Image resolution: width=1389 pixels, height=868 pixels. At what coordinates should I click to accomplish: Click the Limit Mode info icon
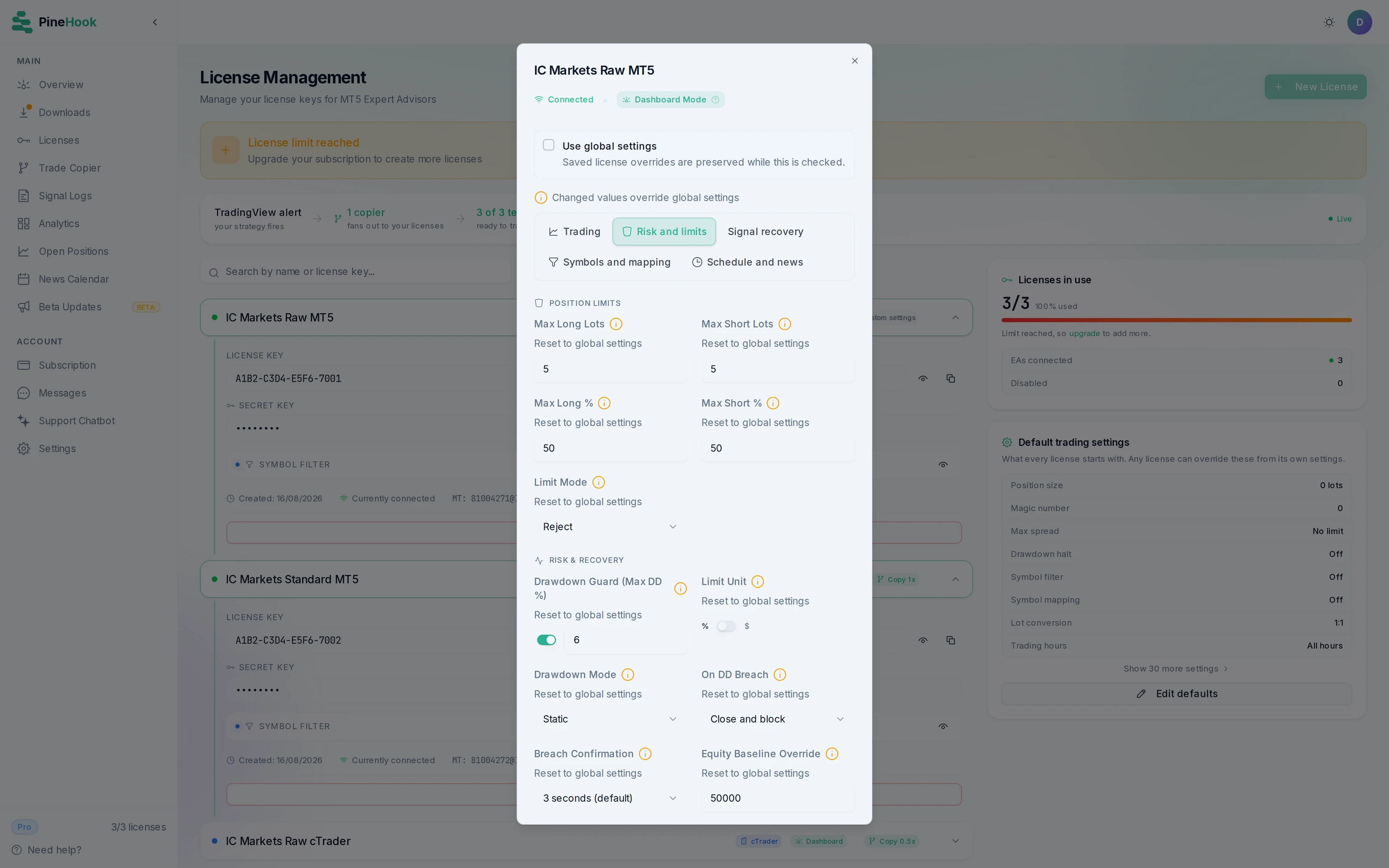[598, 483]
